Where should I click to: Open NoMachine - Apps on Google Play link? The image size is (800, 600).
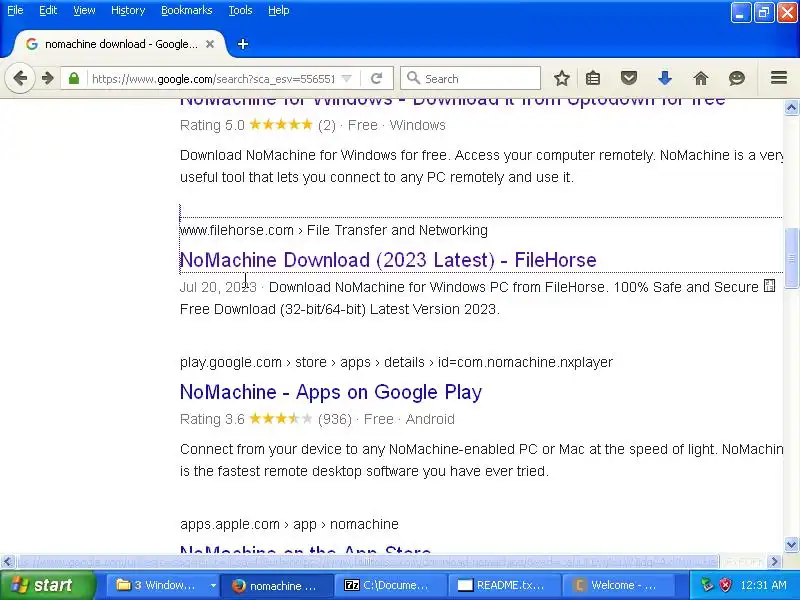click(x=331, y=392)
